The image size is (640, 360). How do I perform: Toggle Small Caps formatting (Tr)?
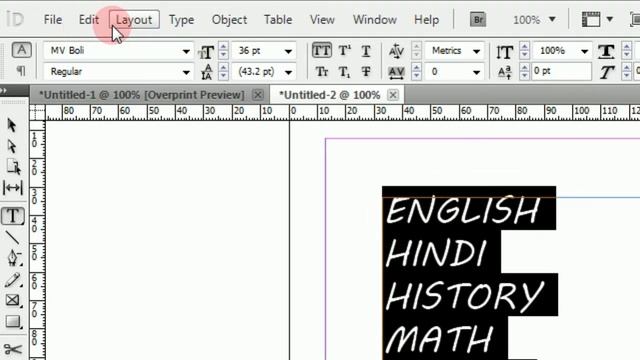pyautogui.click(x=322, y=72)
